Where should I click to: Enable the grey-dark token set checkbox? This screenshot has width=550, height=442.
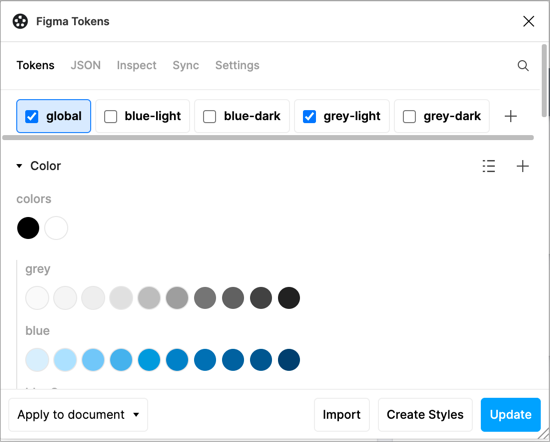(409, 116)
